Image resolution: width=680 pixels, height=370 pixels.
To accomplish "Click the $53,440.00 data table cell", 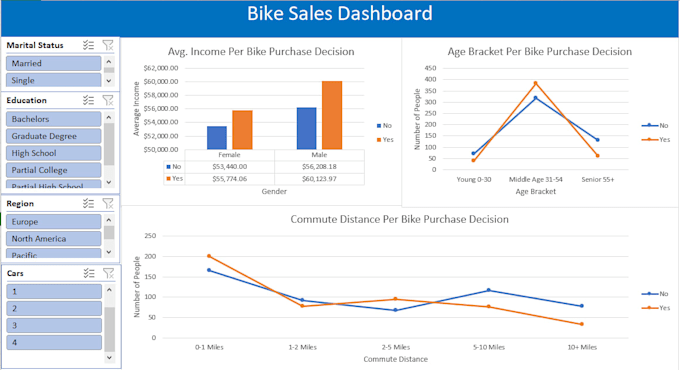I will [229, 166].
